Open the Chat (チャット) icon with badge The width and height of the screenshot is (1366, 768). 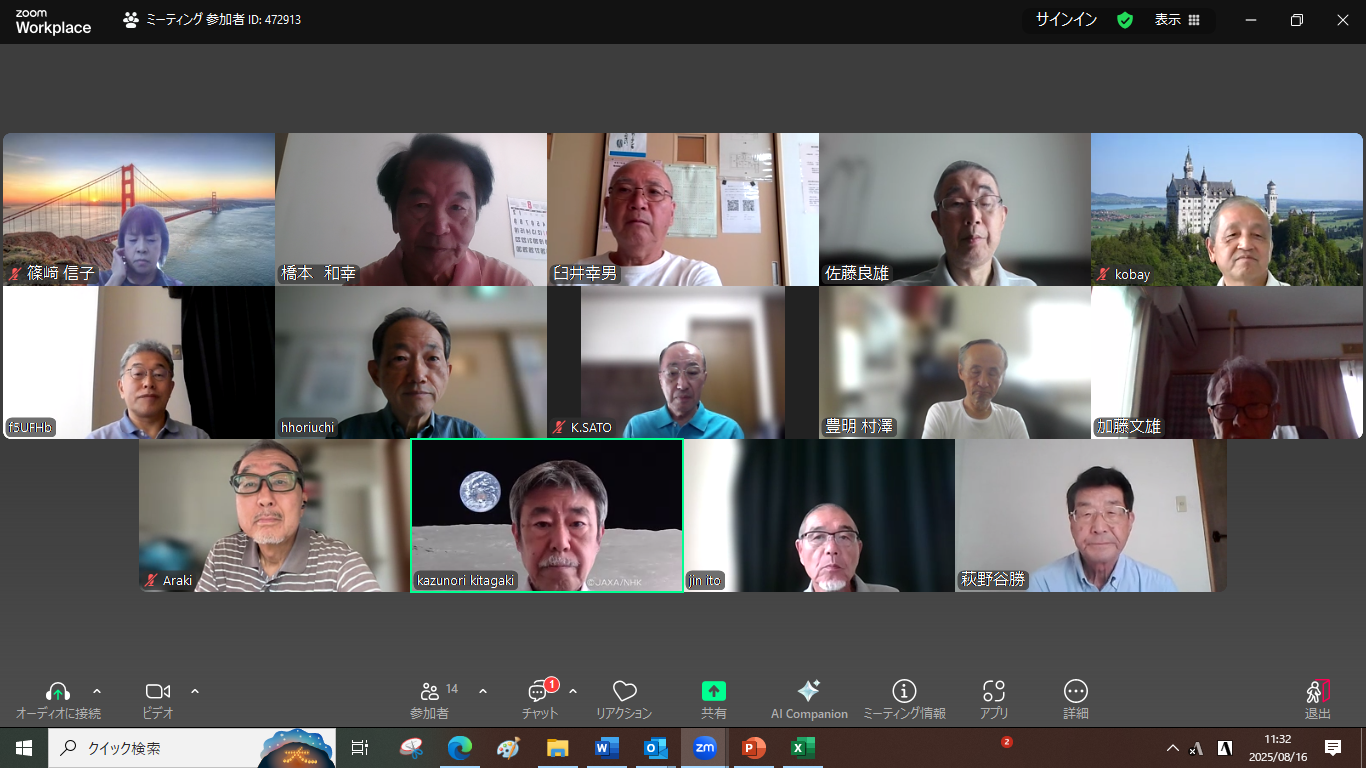[539, 691]
